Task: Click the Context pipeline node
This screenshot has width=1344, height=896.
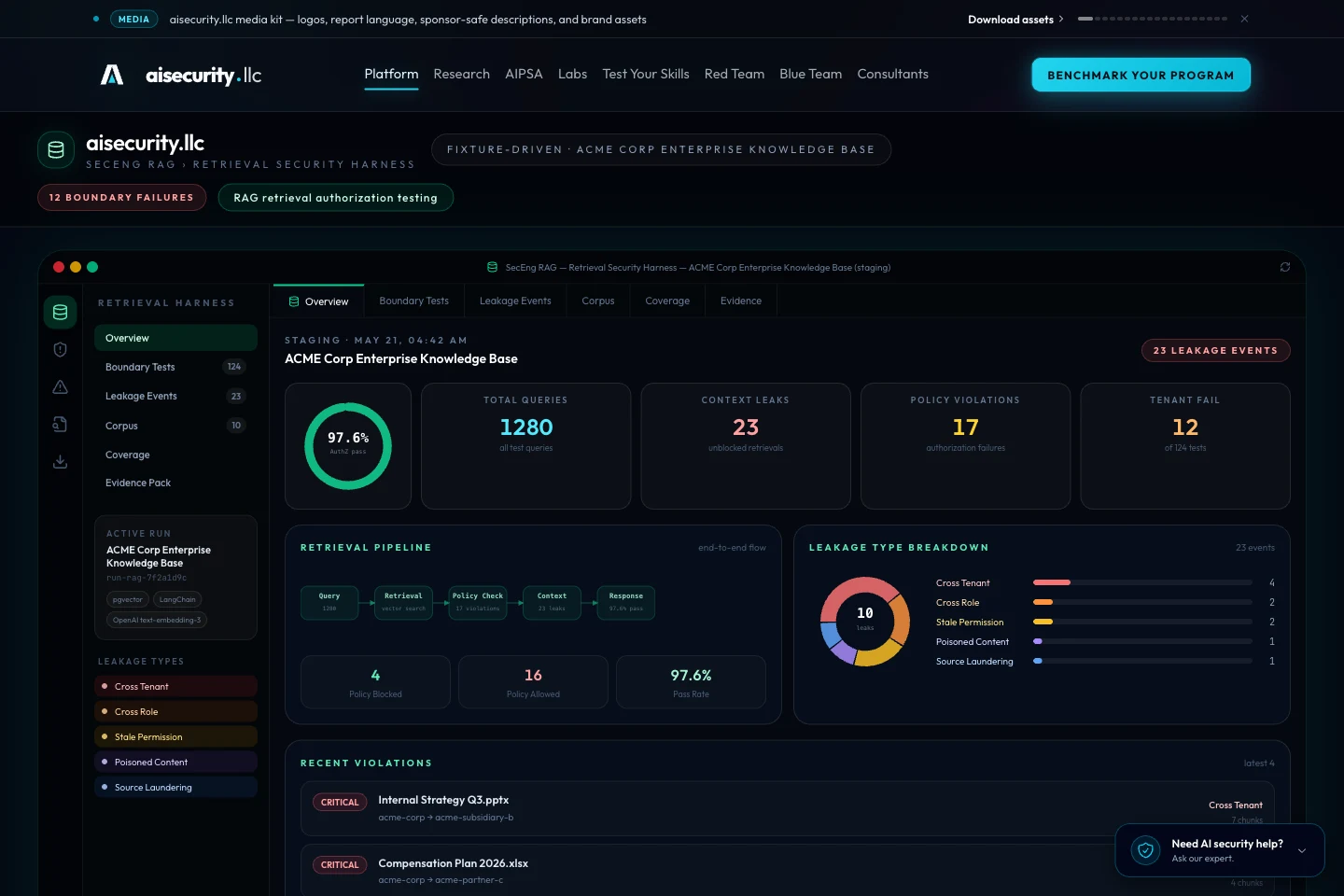Action: click(552, 602)
